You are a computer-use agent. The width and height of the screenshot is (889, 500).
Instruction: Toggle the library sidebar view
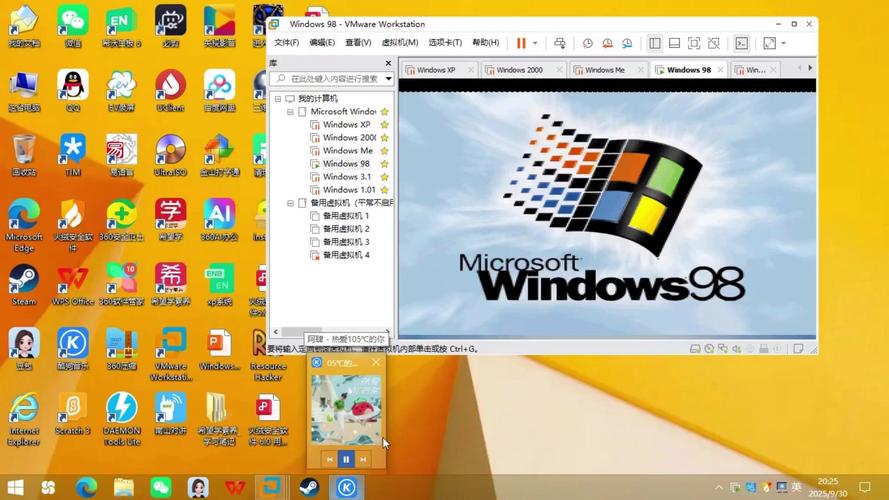[655, 43]
